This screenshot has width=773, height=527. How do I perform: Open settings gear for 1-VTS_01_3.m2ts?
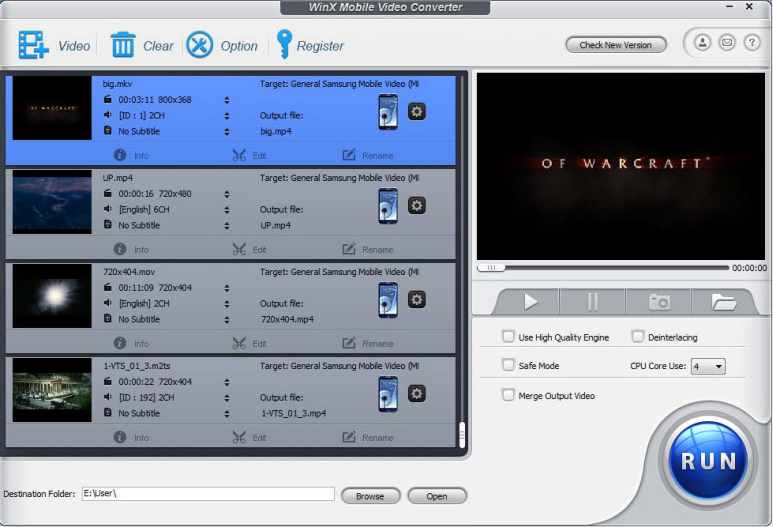pyautogui.click(x=417, y=393)
